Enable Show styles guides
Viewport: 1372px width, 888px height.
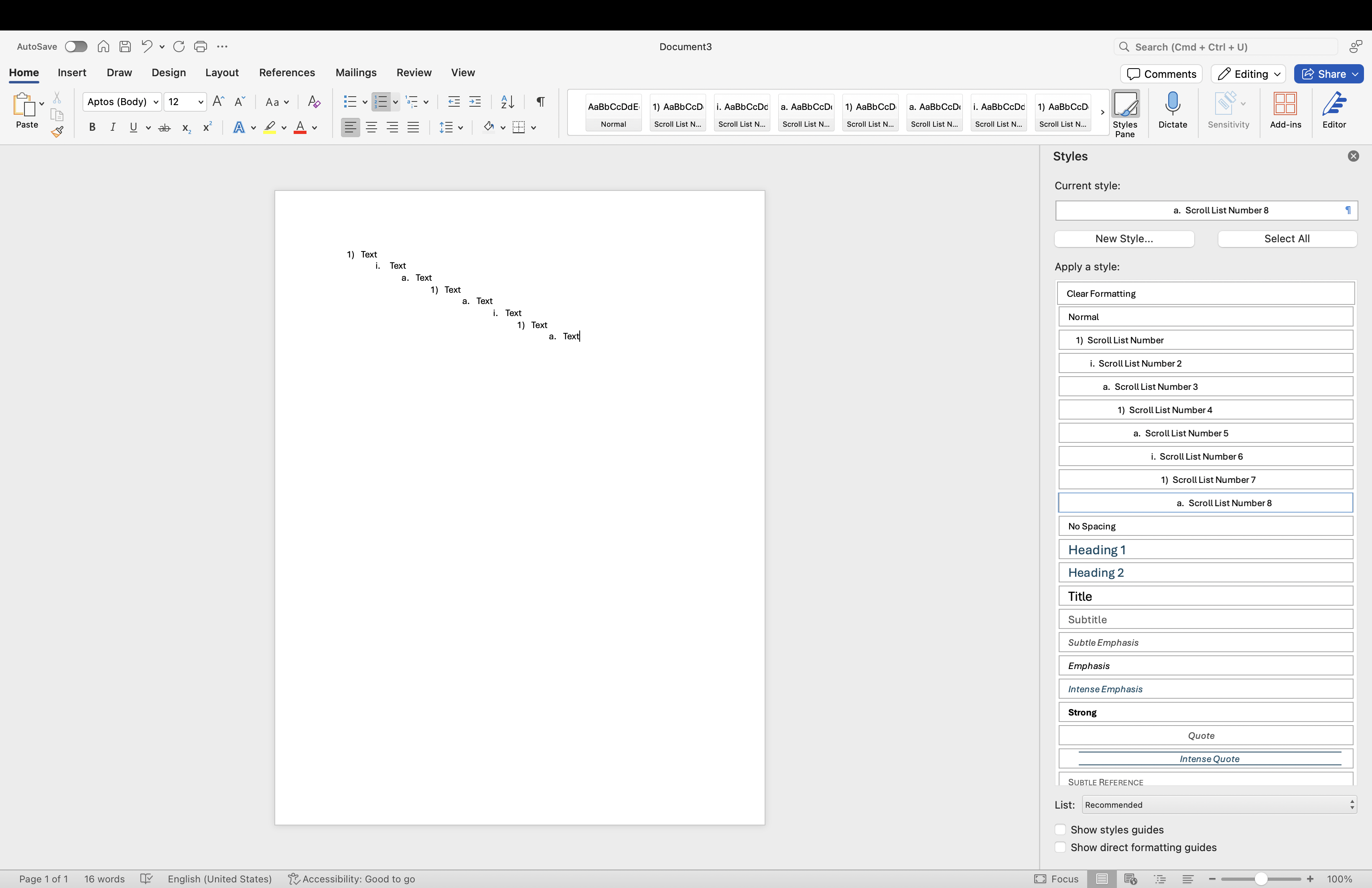1060,830
